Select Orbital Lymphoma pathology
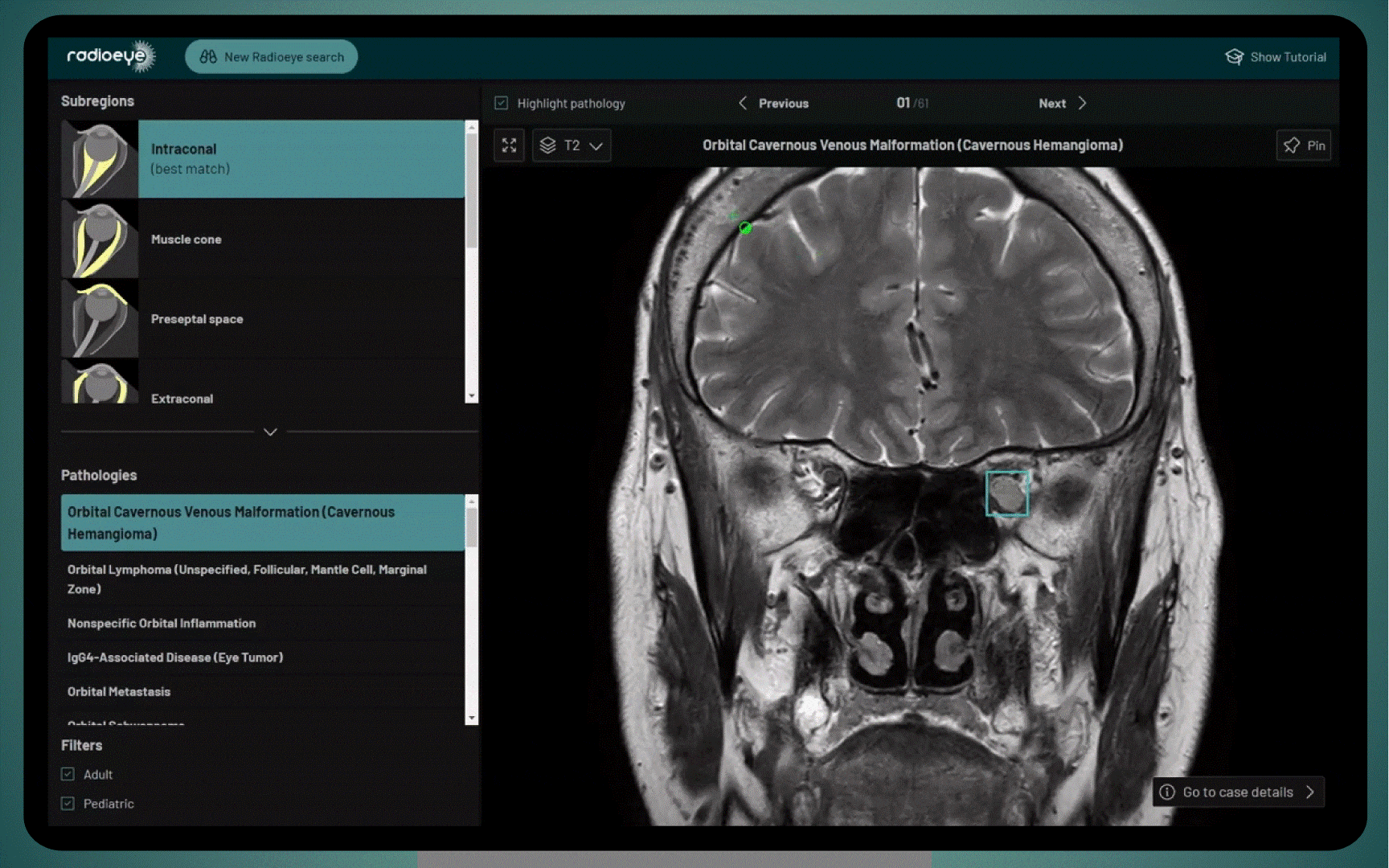The image size is (1389, 868). pyautogui.click(x=263, y=579)
